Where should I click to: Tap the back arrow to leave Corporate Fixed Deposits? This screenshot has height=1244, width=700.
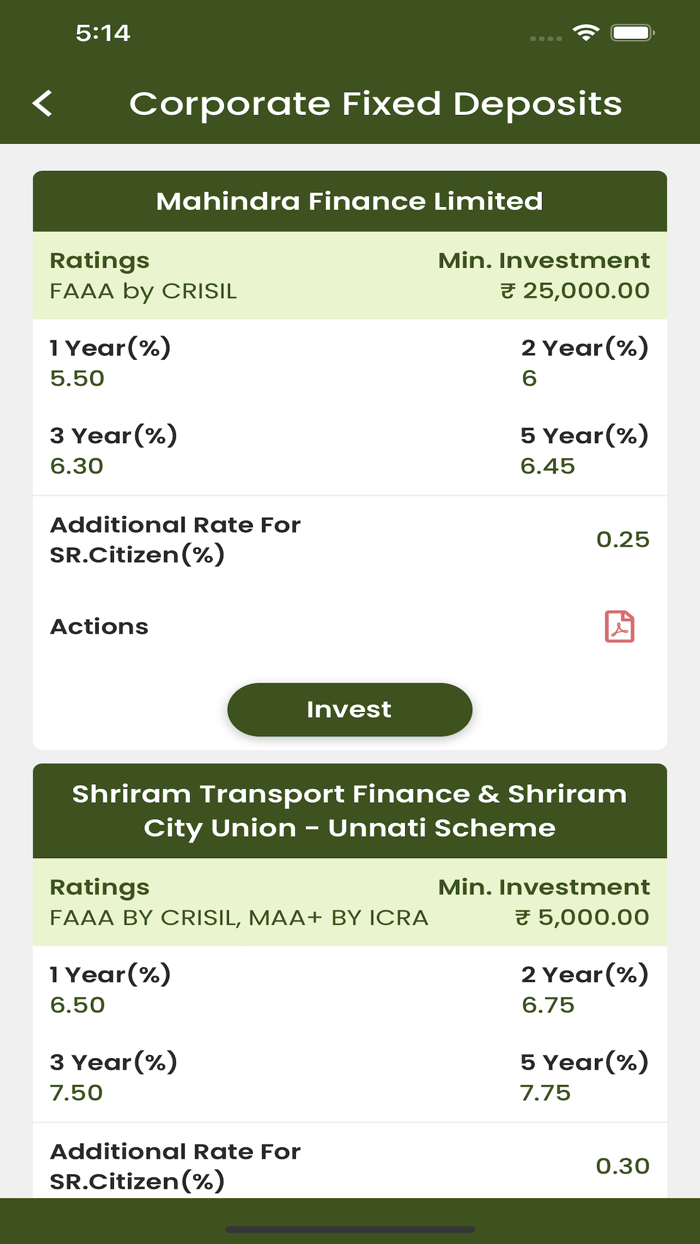pos(42,103)
